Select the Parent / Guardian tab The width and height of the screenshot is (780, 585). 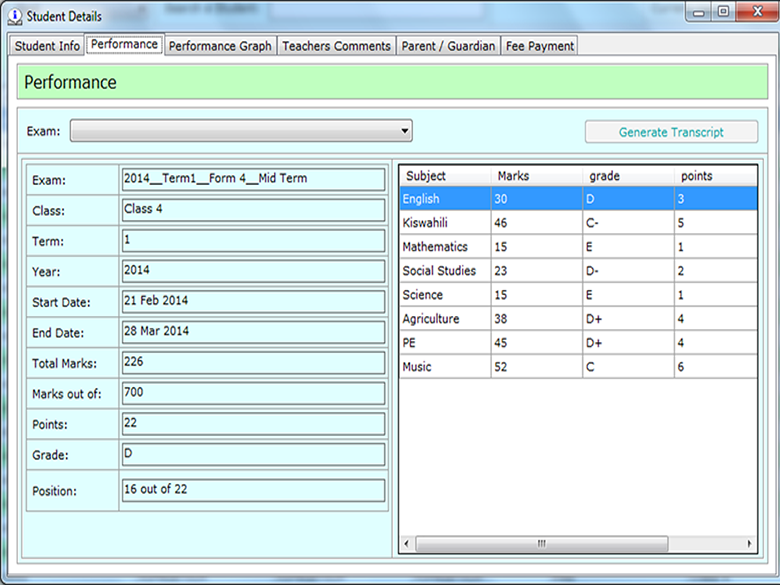[x=448, y=46]
